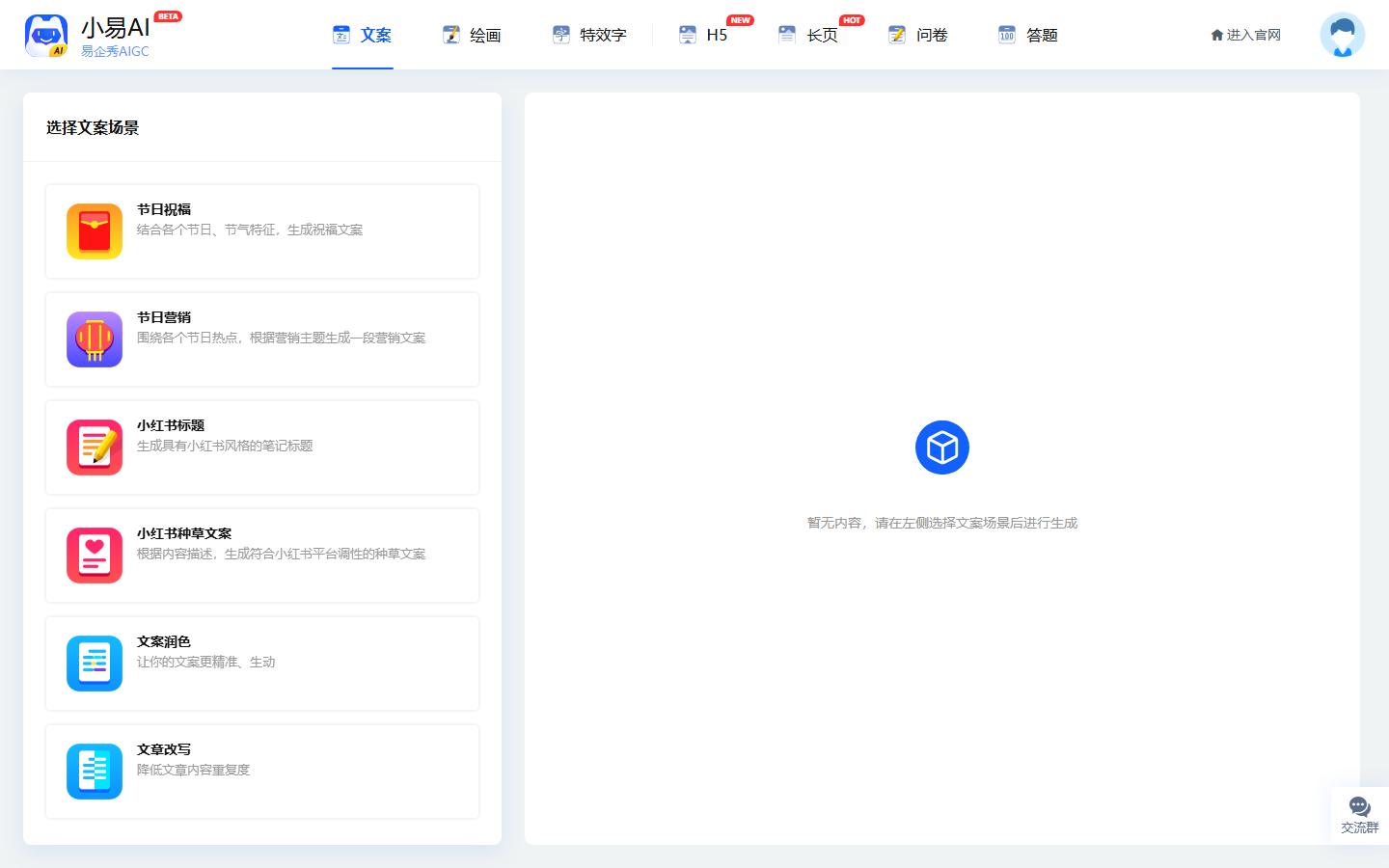The width and height of the screenshot is (1389, 868).
Task: Choose the 节日祝福 scenario title
Action: tap(164, 209)
